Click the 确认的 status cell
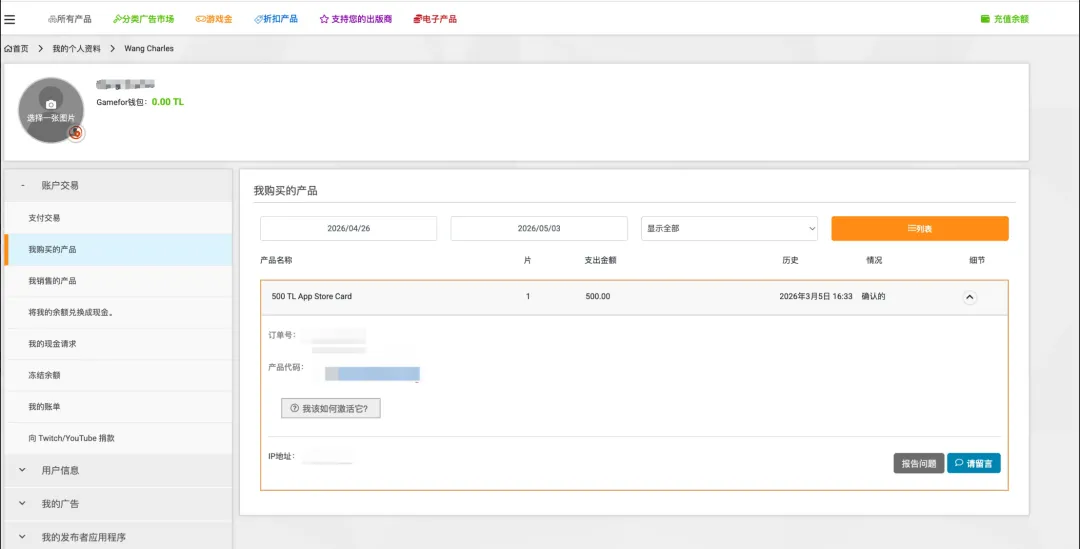This screenshot has height=549, width=1080. click(x=873, y=297)
